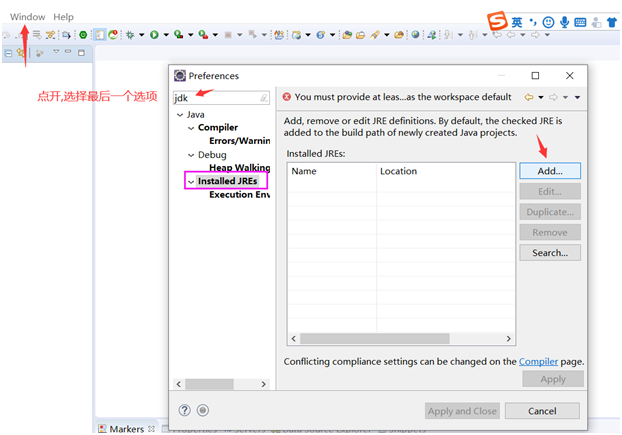The width and height of the screenshot is (622, 435).
Task: Click the Search flashlight icon
Action: click(x=375, y=35)
